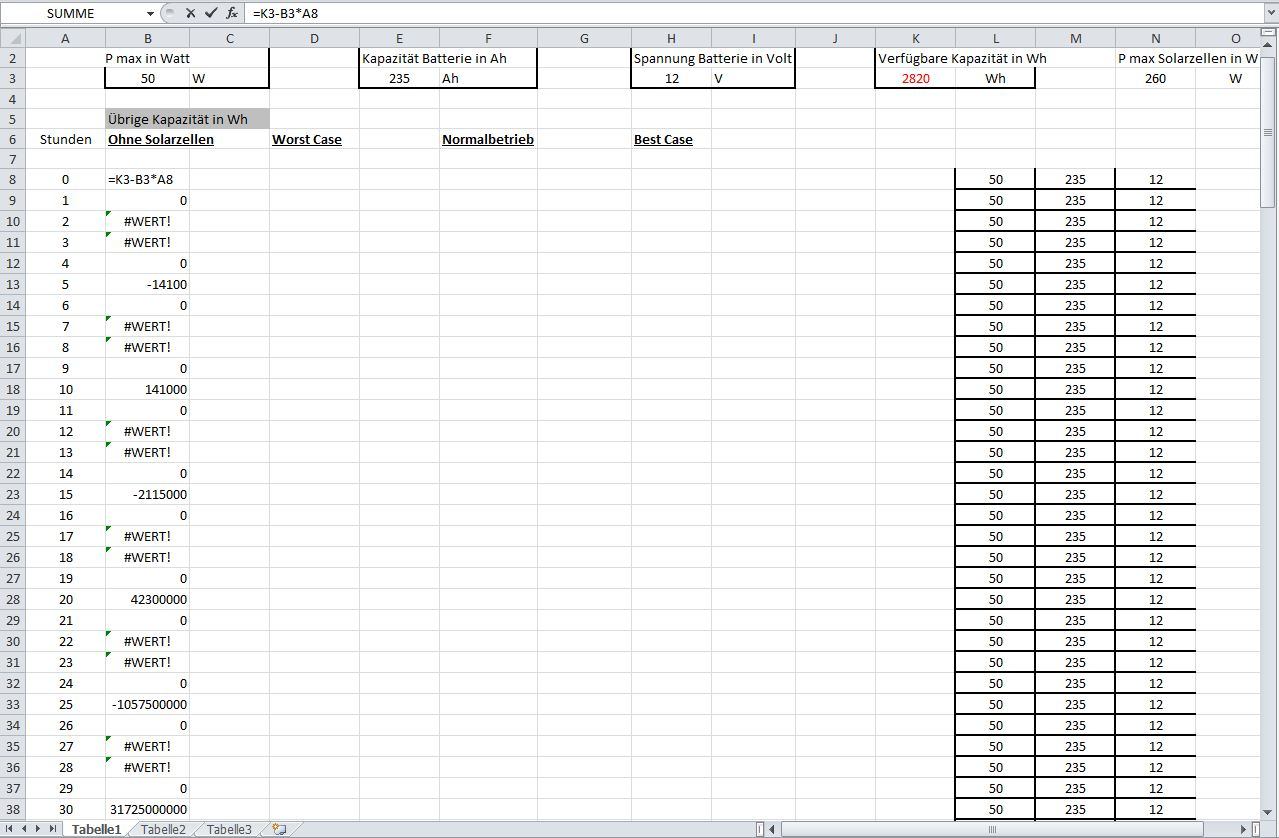Viewport: 1279px width, 838px height.
Task: Select value 12 in column N row 38
Action: tap(1155, 809)
